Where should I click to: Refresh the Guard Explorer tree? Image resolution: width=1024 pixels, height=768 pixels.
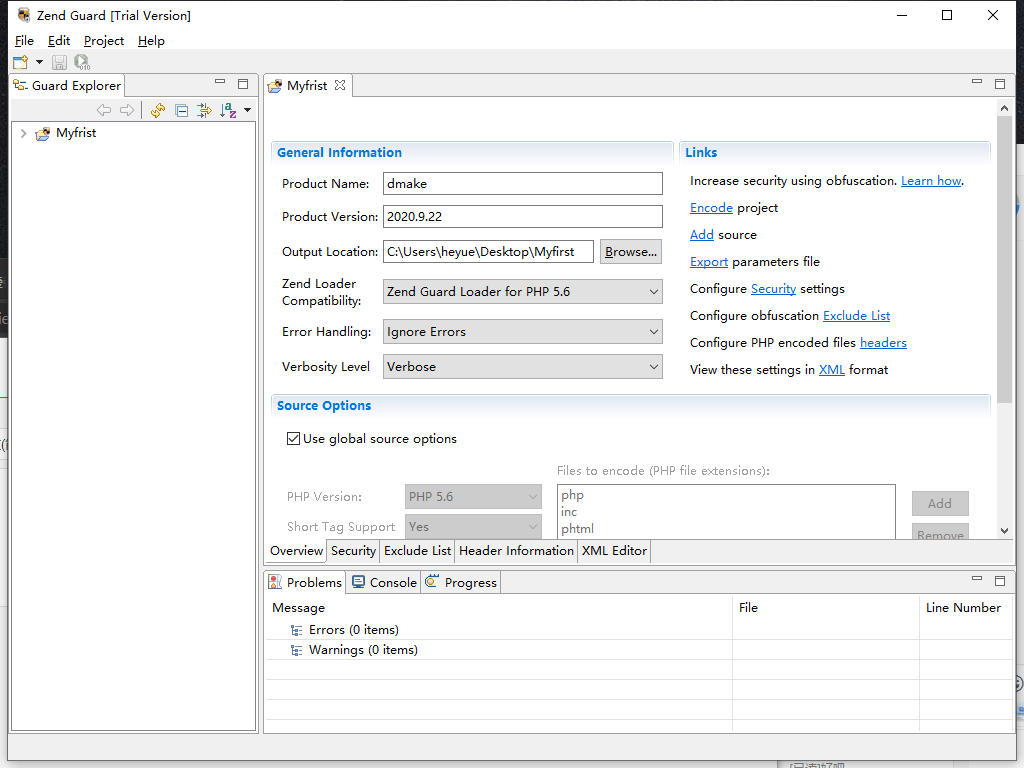tap(157, 110)
